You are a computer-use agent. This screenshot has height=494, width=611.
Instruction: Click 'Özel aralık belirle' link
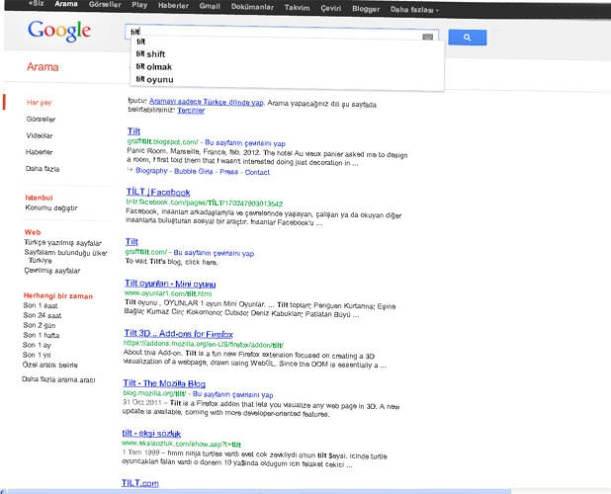50,365
